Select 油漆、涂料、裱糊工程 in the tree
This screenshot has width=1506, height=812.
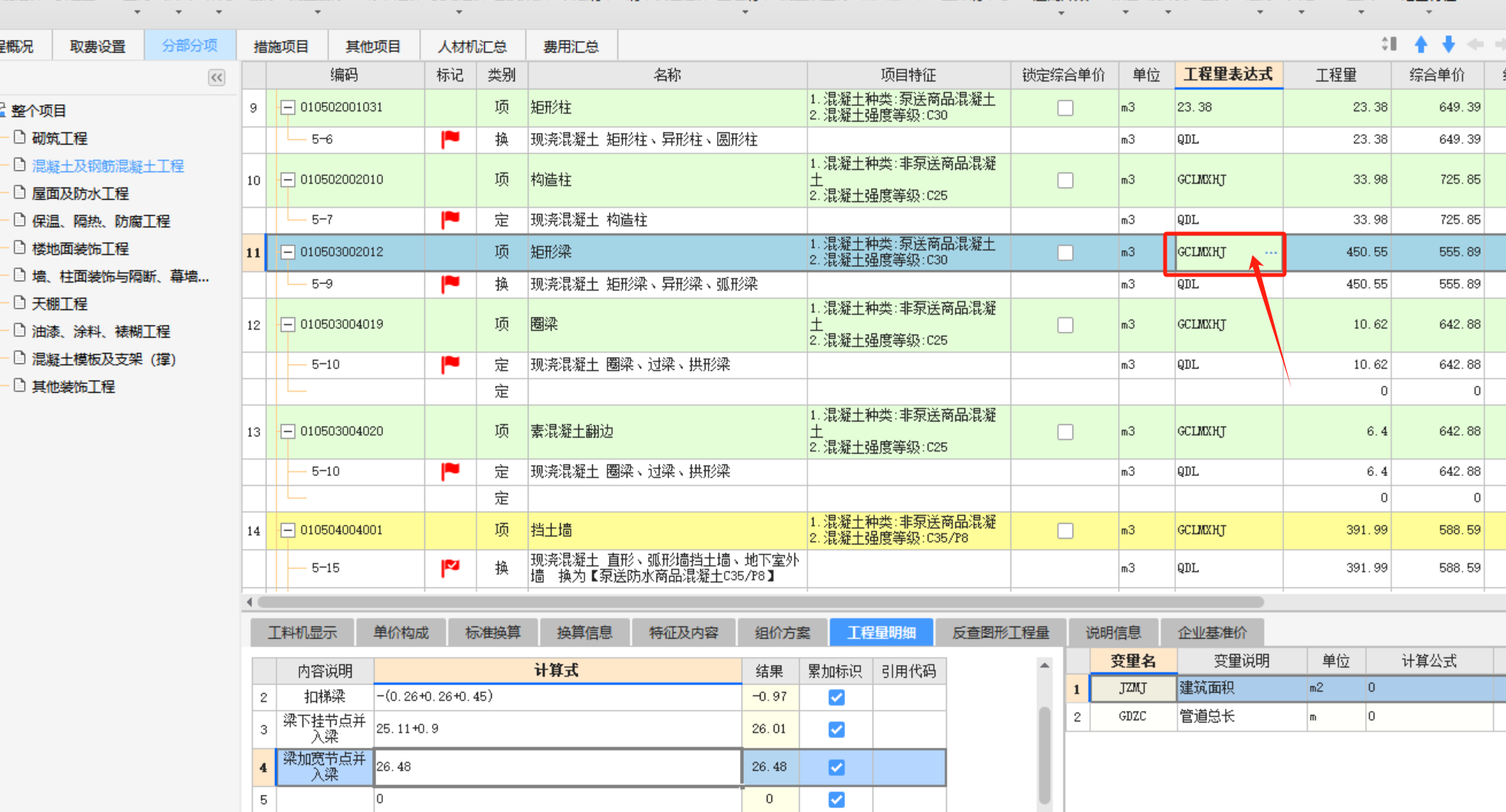point(101,332)
